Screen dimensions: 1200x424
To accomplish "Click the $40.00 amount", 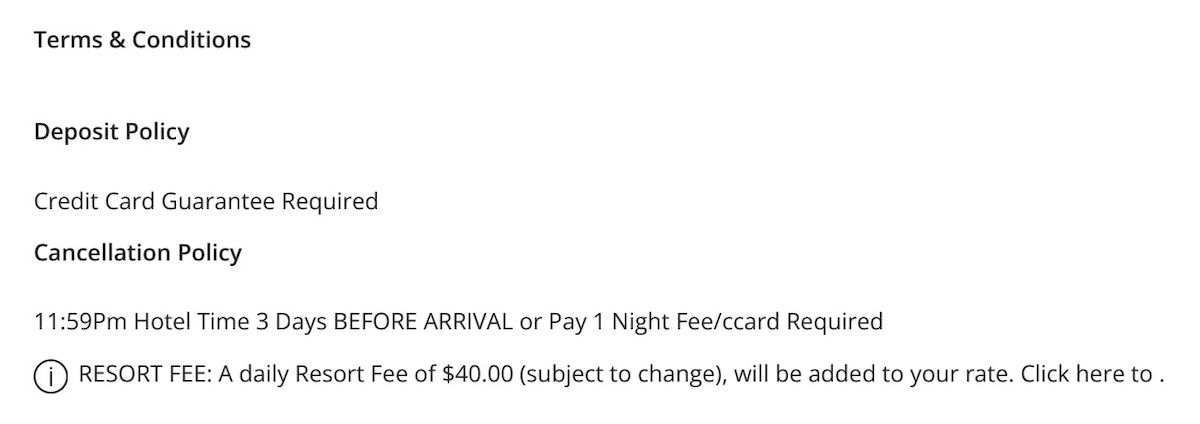I will 477,375.
